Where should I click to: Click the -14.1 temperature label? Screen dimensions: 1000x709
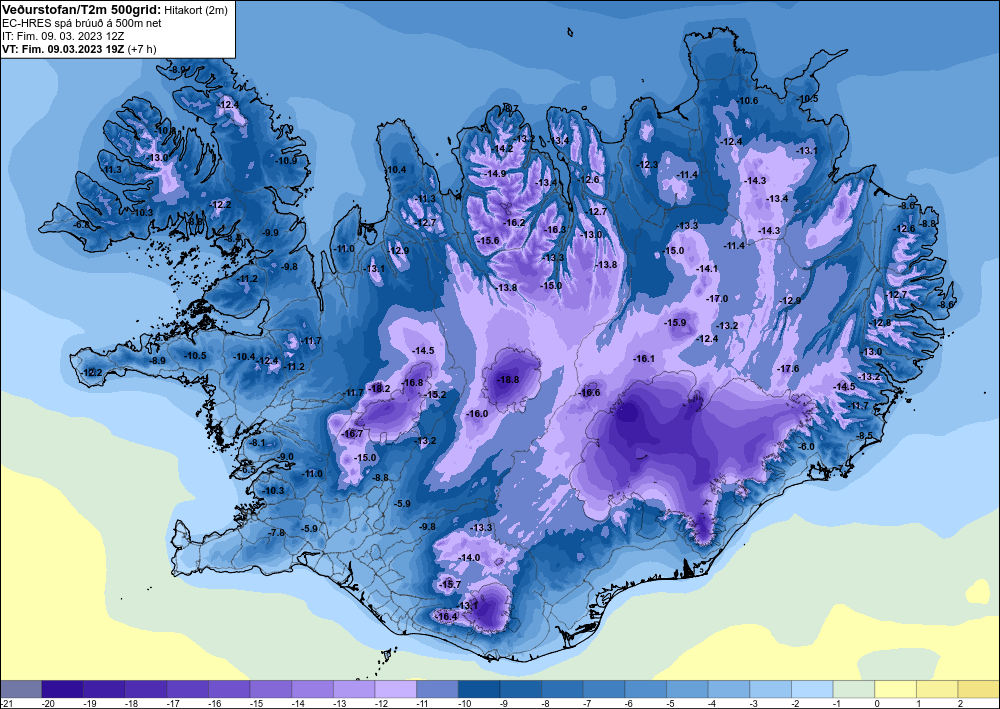[x=707, y=269]
